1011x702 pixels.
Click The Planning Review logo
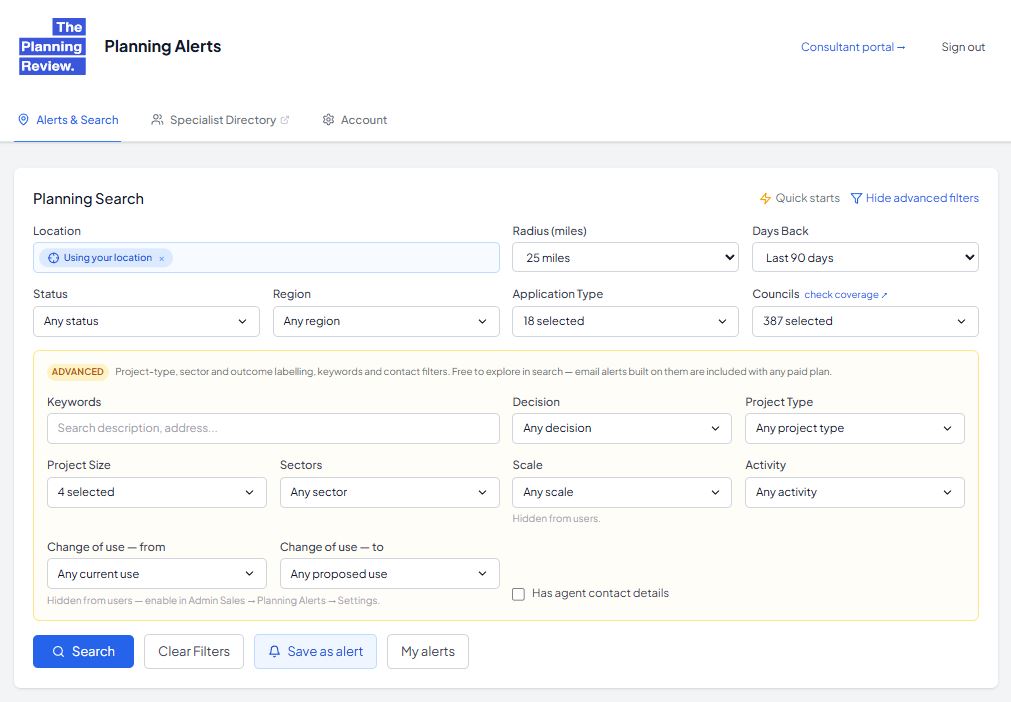(52, 46)
